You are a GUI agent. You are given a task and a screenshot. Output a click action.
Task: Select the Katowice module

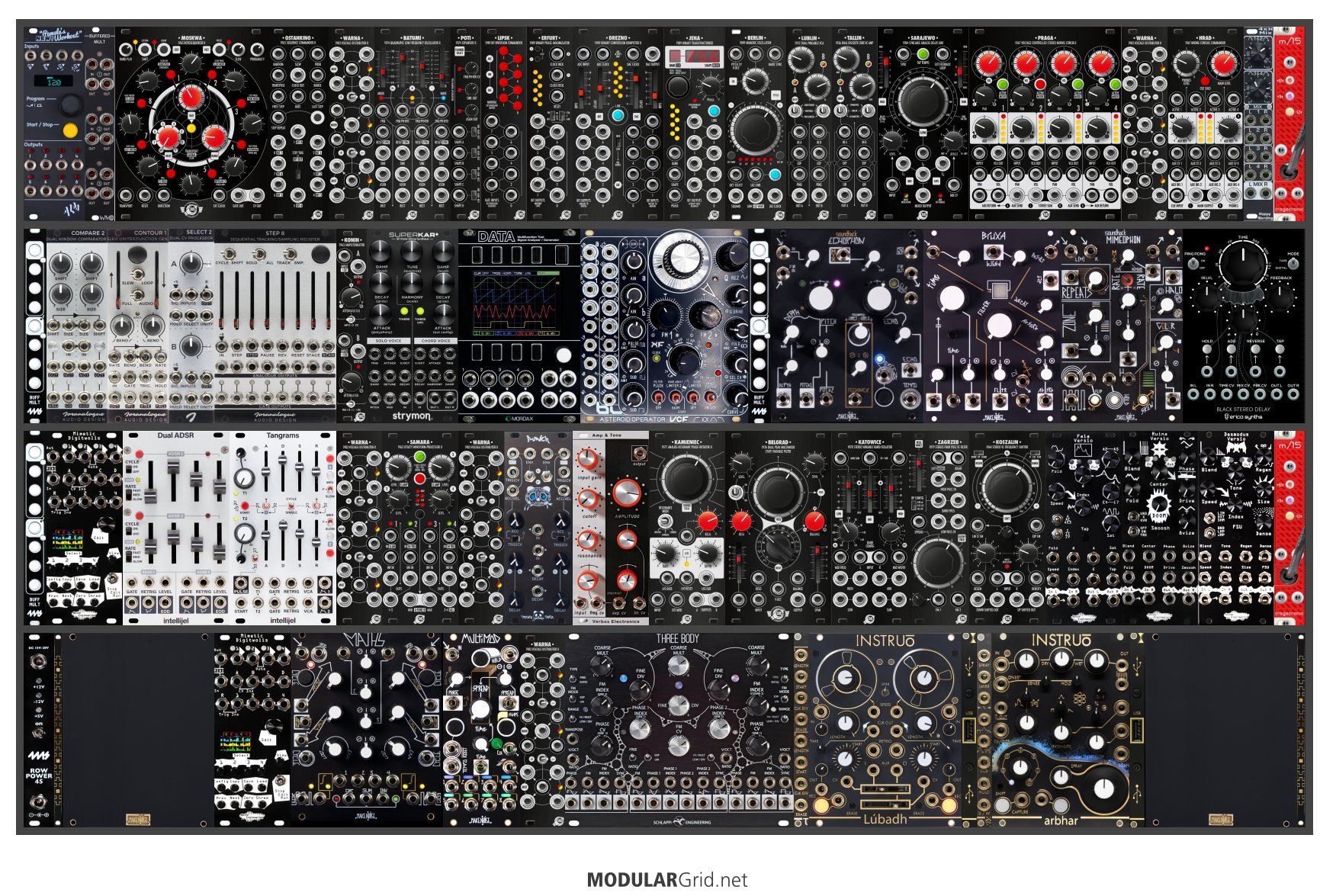(870, 528)
